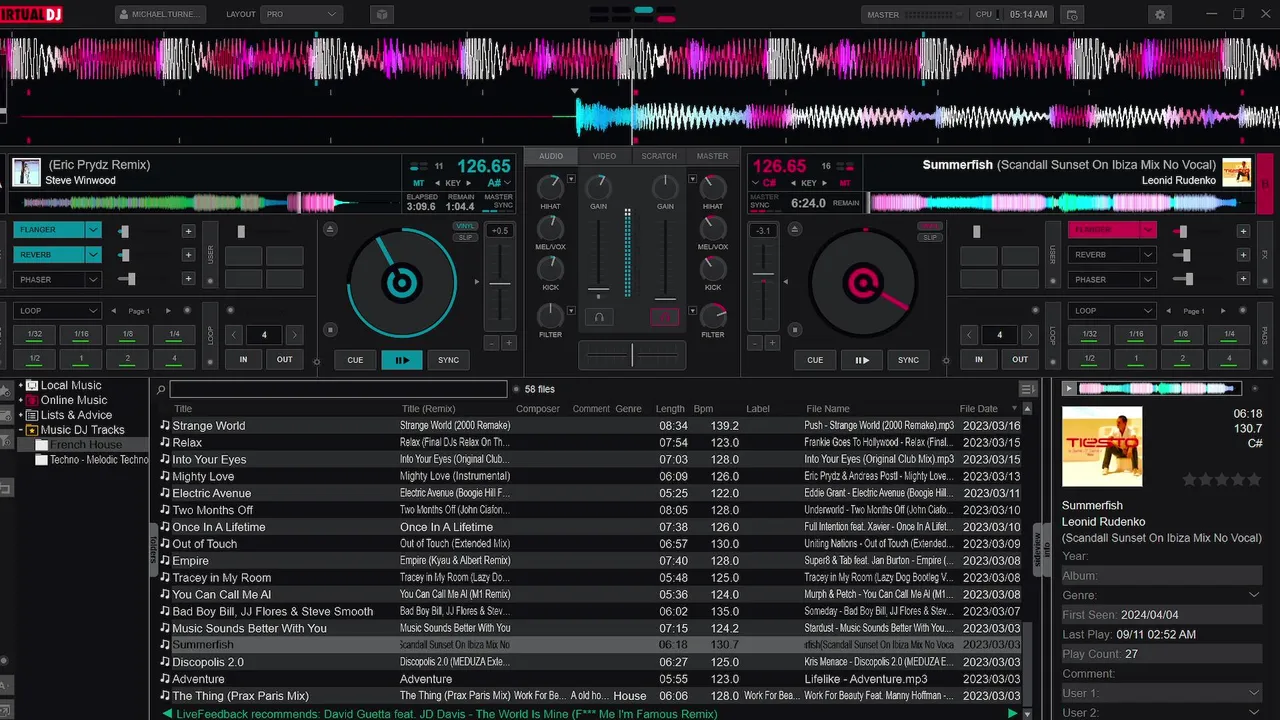Go to next pads page on left deck
Viewport: 1280px width, 720px height.
[168, 311]
